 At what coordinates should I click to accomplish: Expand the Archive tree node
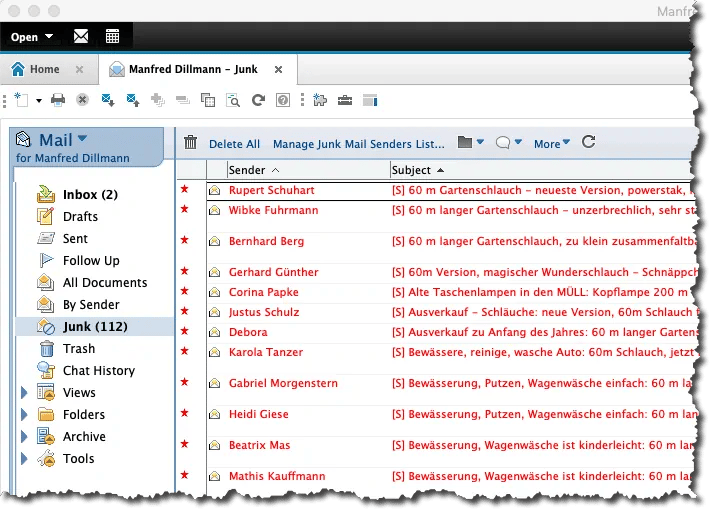tap(24, 437)
